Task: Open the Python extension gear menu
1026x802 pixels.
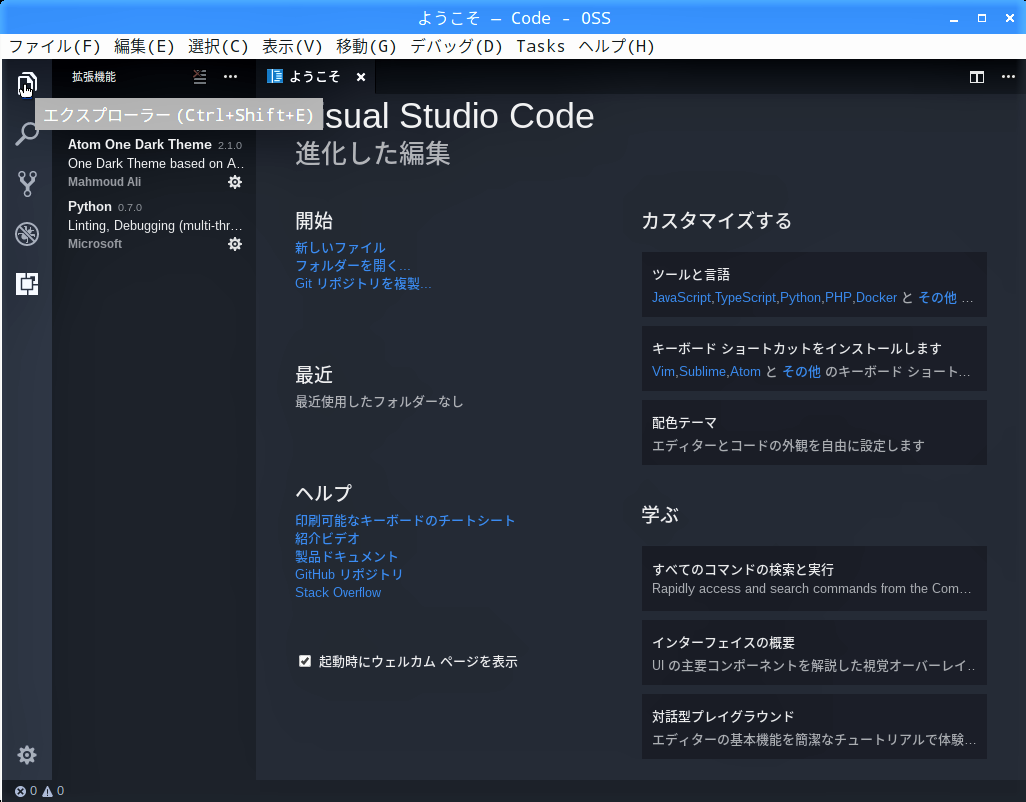Action: click(x=235, y=244)
